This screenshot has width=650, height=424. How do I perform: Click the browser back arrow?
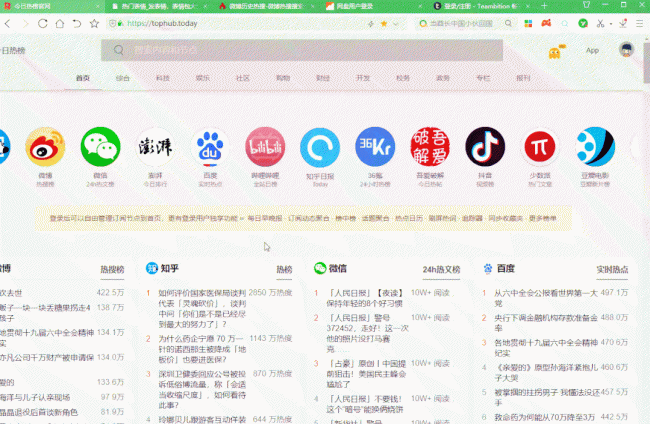click(x=7, y=24)
